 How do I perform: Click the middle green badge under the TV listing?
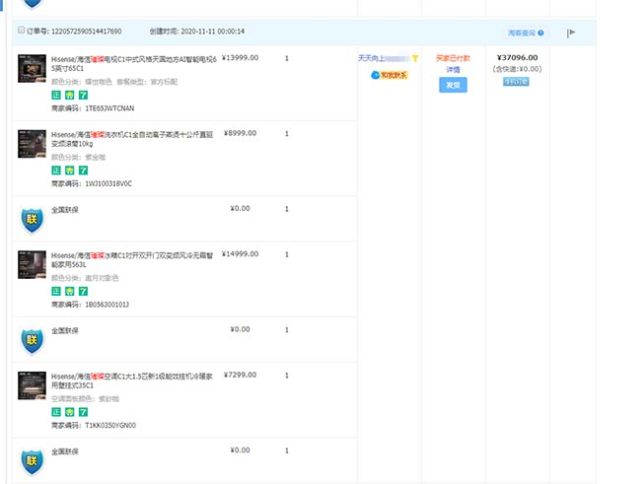click(70, 95)
